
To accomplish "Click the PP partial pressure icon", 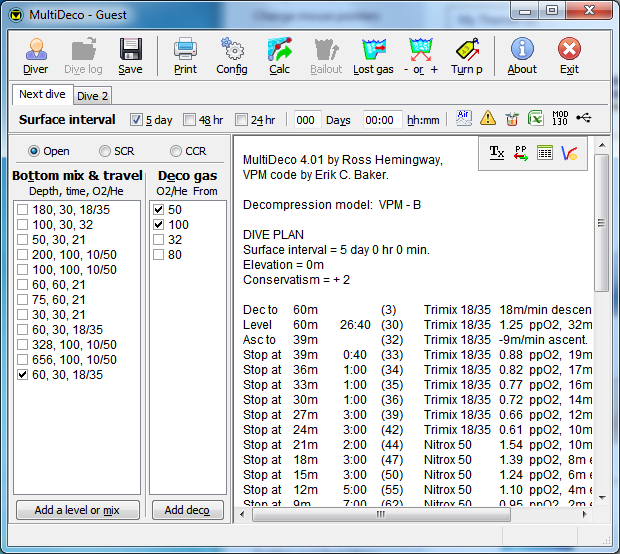I will pos(521,153).
